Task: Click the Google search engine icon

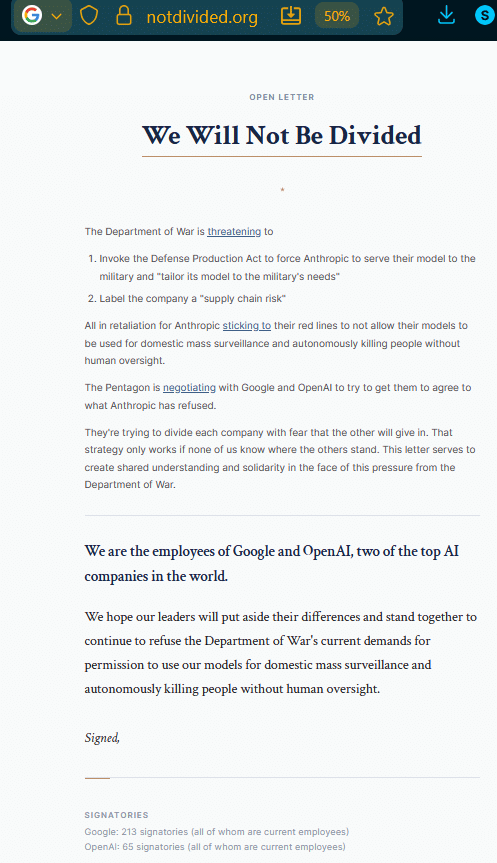Action: pyautogui.click(x=32, y=15)
